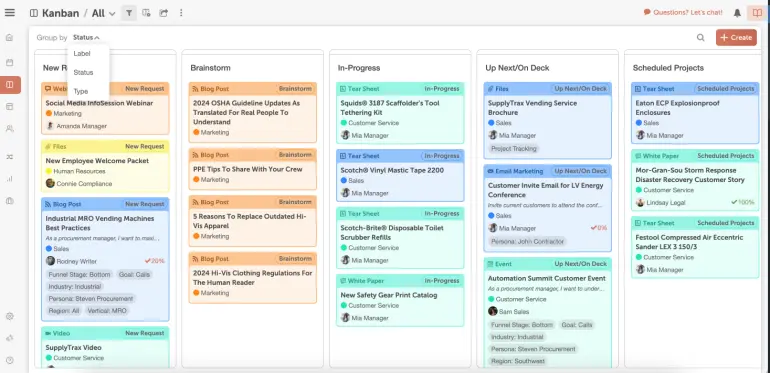
Task: Click the shuffle/workflow sidebar icon
Action: point(9,157)
